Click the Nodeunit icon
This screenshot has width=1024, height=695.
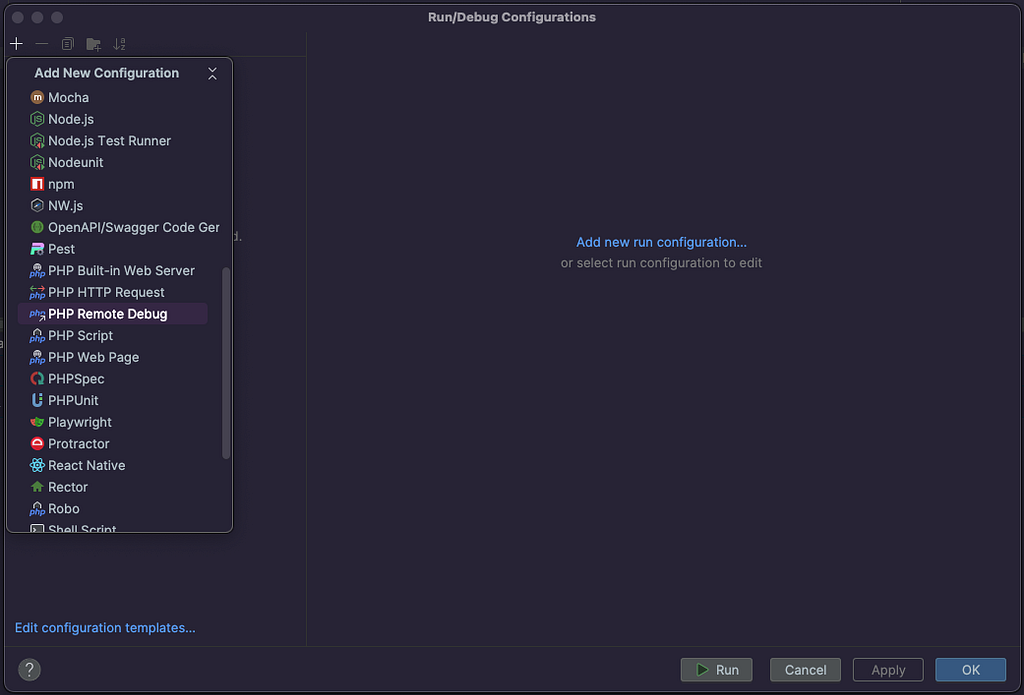click(x=37, y=162)
